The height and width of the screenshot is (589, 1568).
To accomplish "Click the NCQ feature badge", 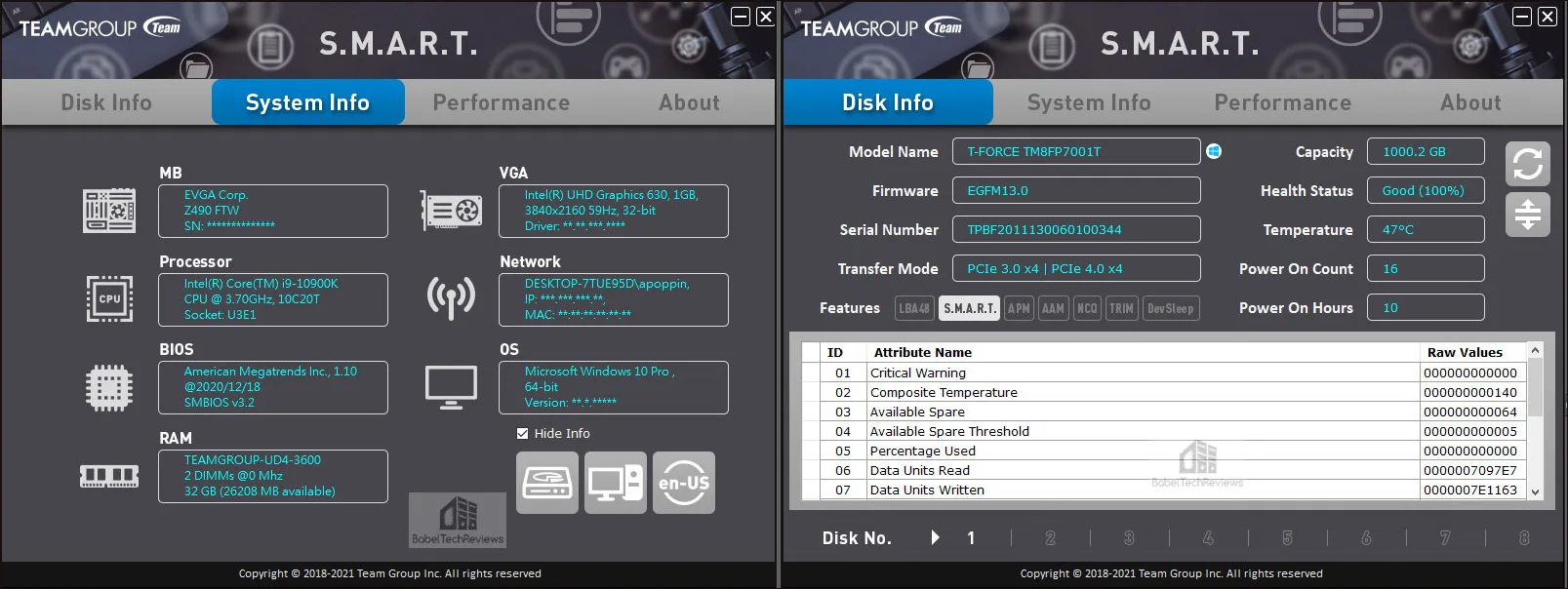I will pyautogui.click(x=1087, y=308).
